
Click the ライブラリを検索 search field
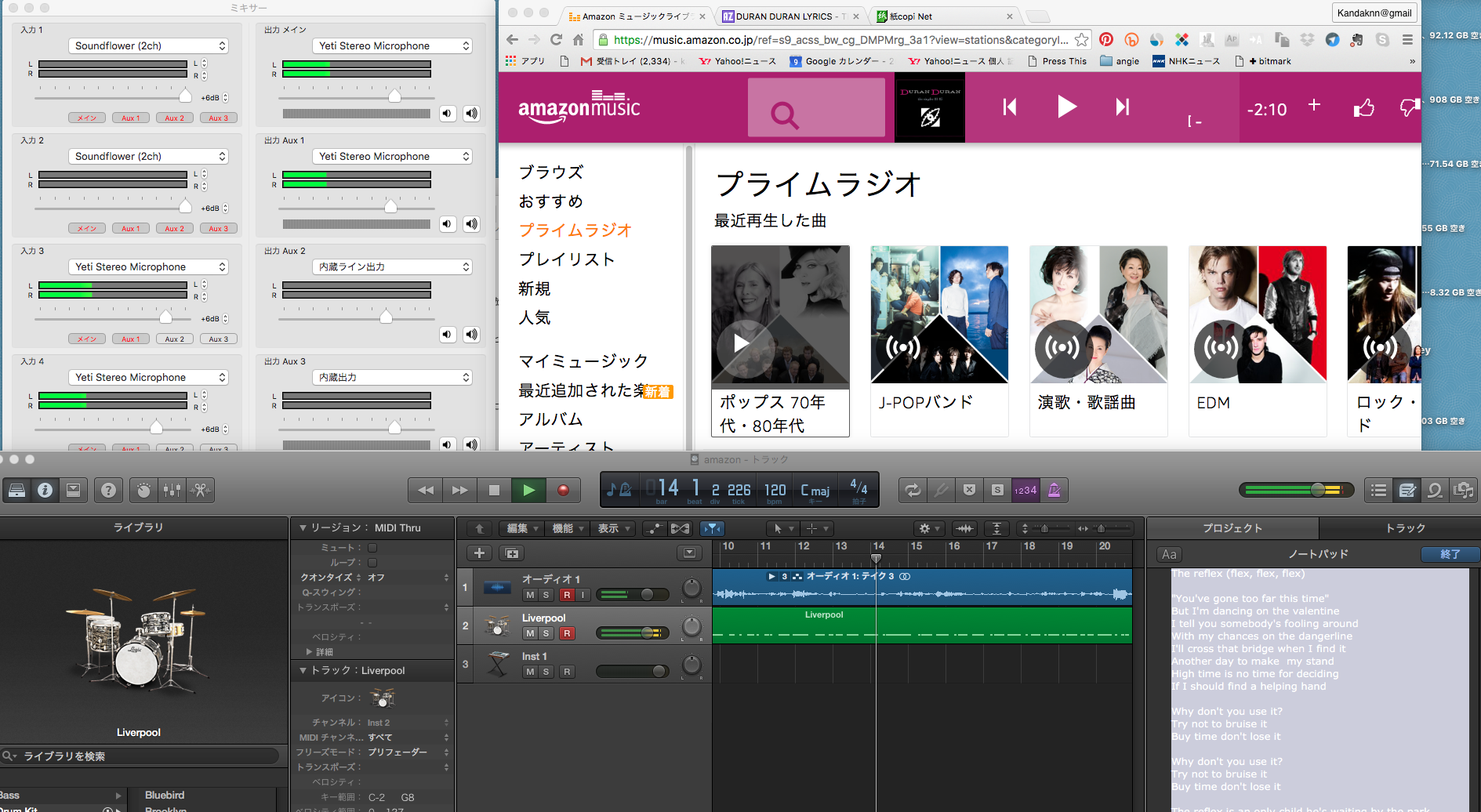pyautogui.click(x=141, y=756)
